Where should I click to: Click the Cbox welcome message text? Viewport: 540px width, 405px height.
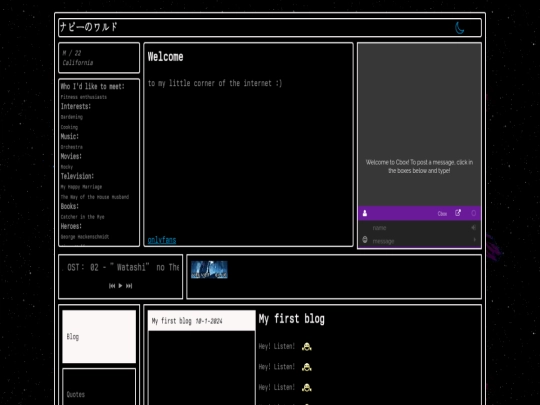(419, 166)
